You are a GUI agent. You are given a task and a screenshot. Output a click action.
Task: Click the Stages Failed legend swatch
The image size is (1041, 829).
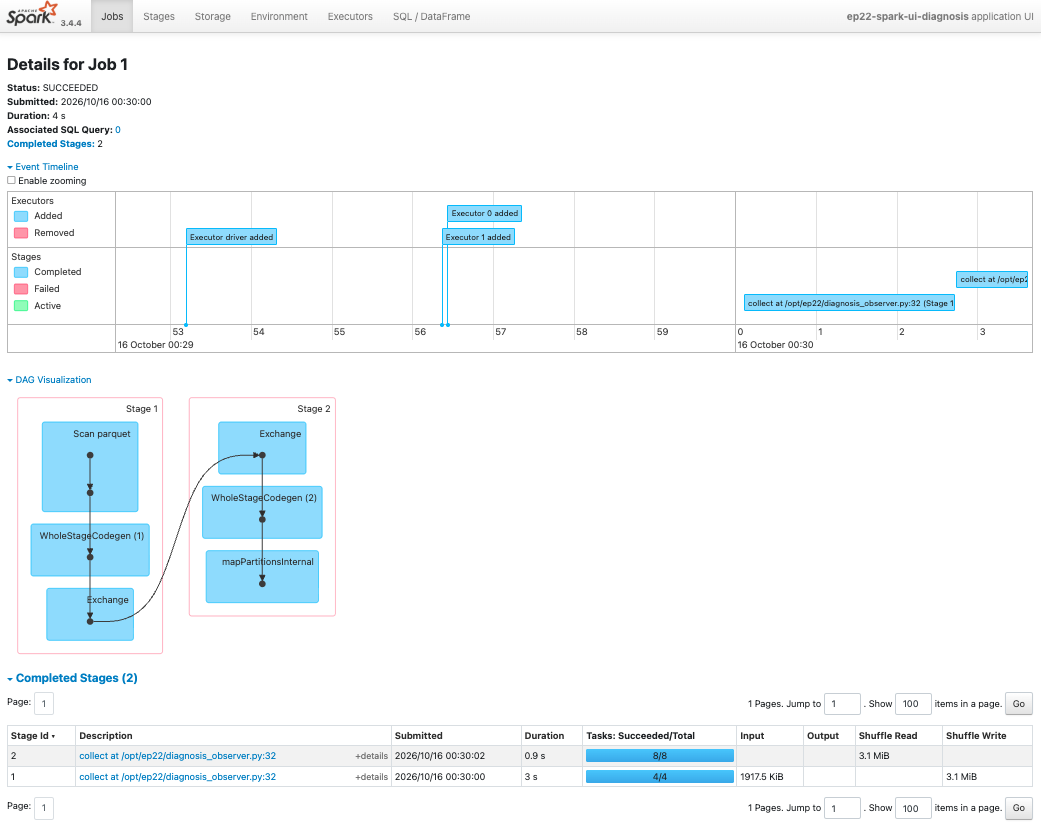21,289
